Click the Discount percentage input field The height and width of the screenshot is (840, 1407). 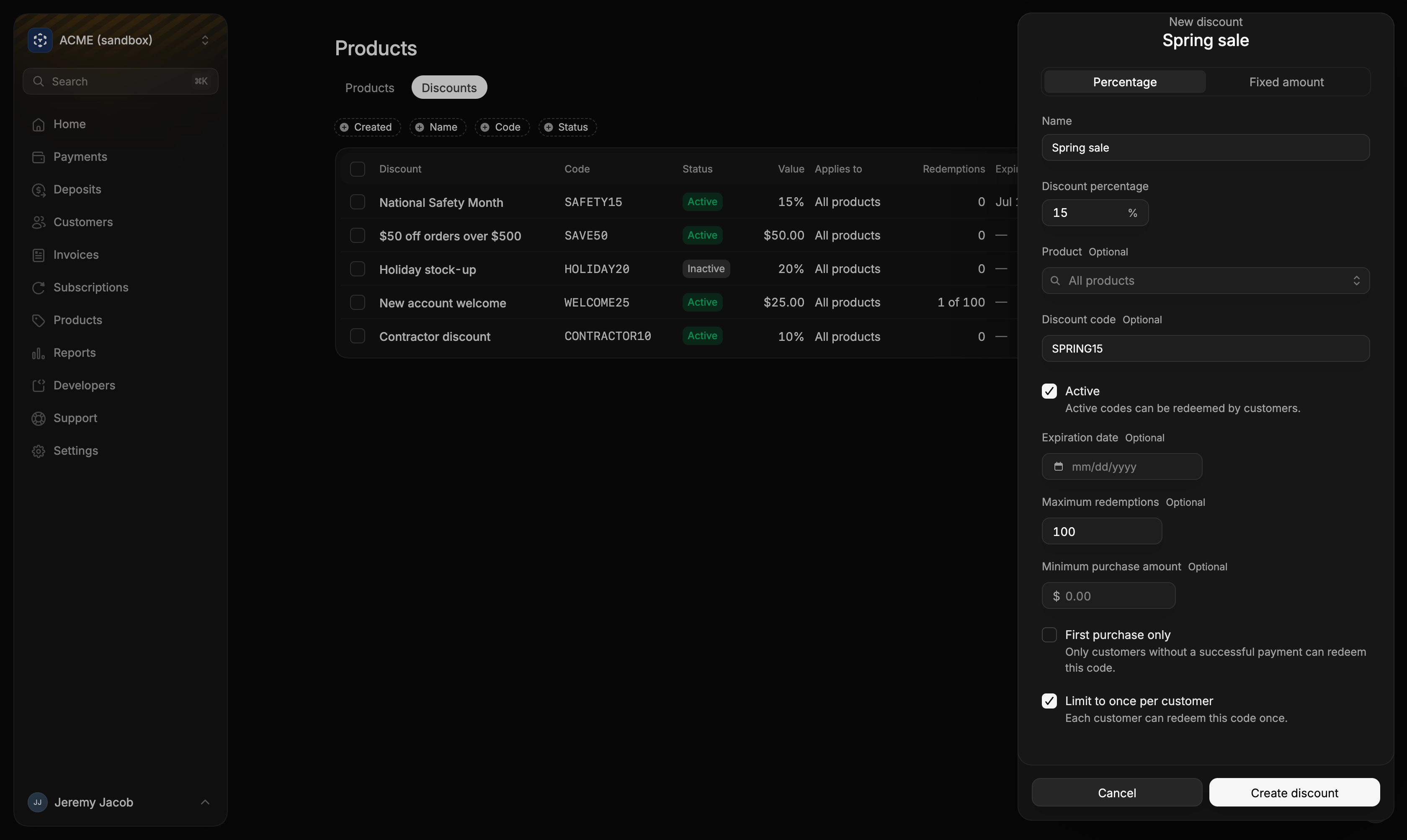tap(1095, 213)
